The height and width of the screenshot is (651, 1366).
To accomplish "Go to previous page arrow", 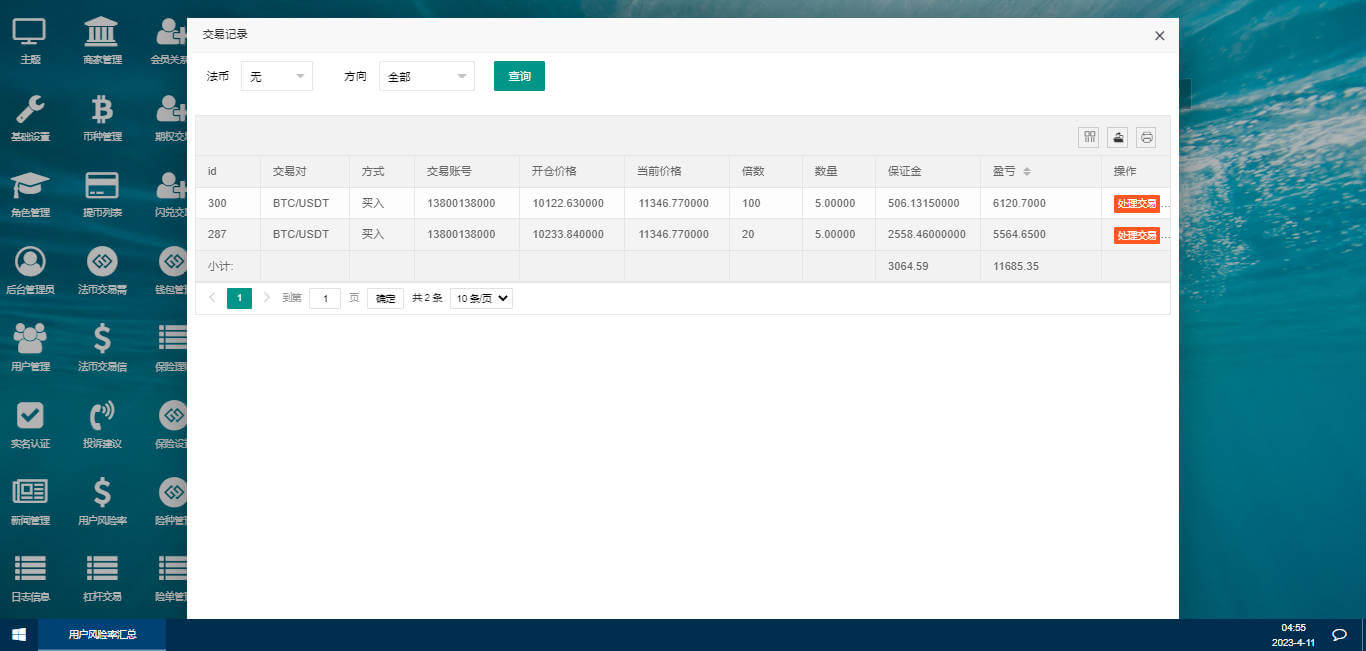I will [x=211, y=297].
